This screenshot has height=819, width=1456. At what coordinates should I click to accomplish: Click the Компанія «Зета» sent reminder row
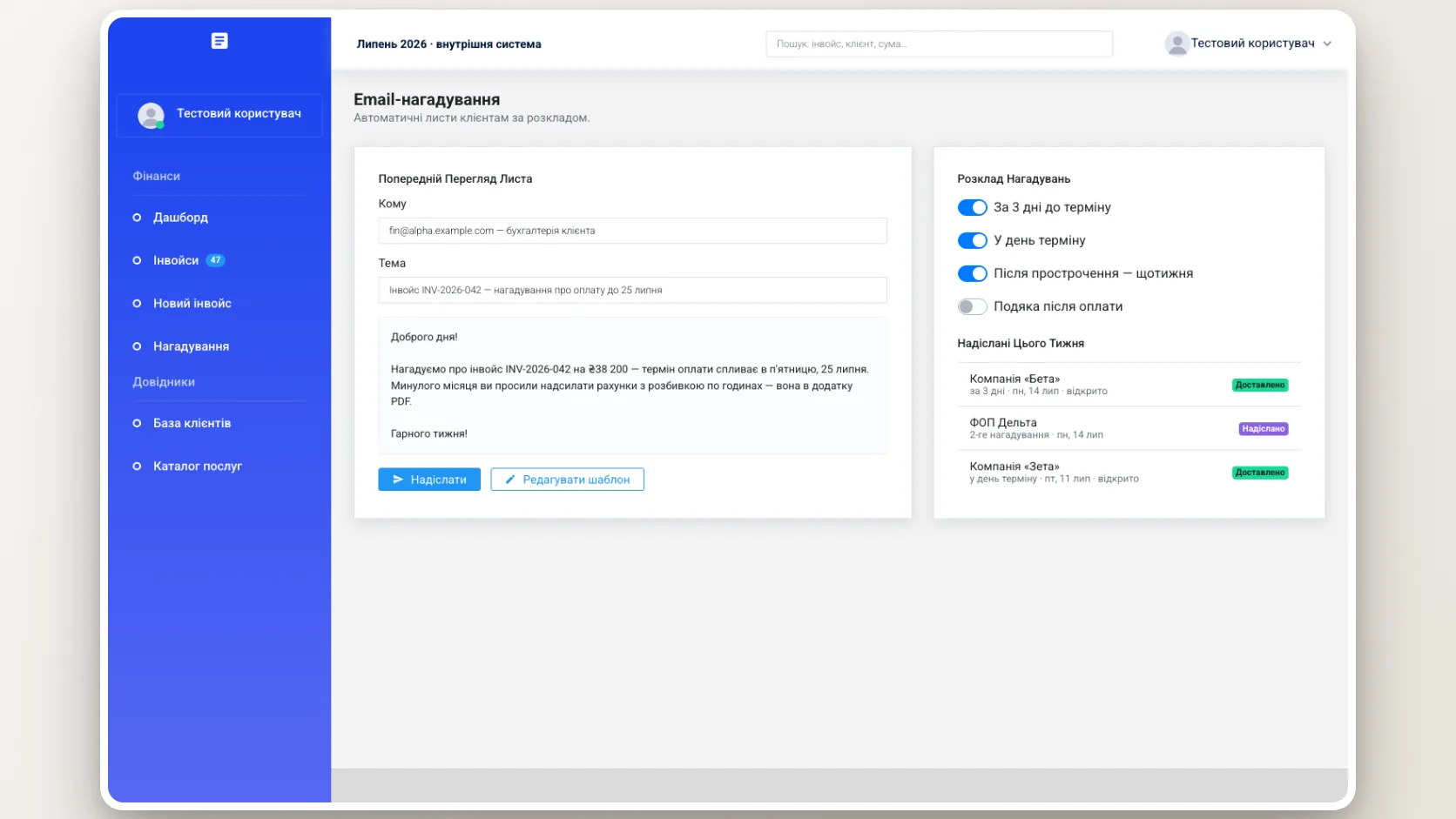pyautogui.click(x=1129, y=472)
